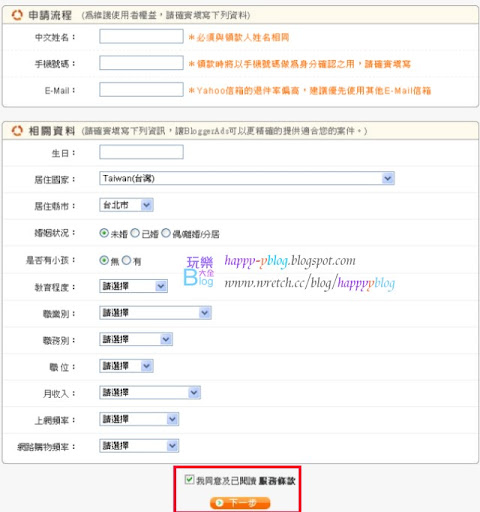480x512 pixels.
Task: Select the 偶/離婚/分居 radio button
Action: pos(166,233)
